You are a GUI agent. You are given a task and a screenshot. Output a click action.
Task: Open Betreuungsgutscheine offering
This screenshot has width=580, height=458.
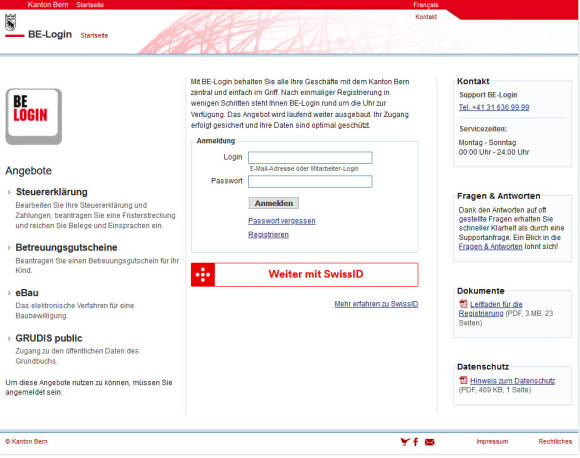pos(67,247)
